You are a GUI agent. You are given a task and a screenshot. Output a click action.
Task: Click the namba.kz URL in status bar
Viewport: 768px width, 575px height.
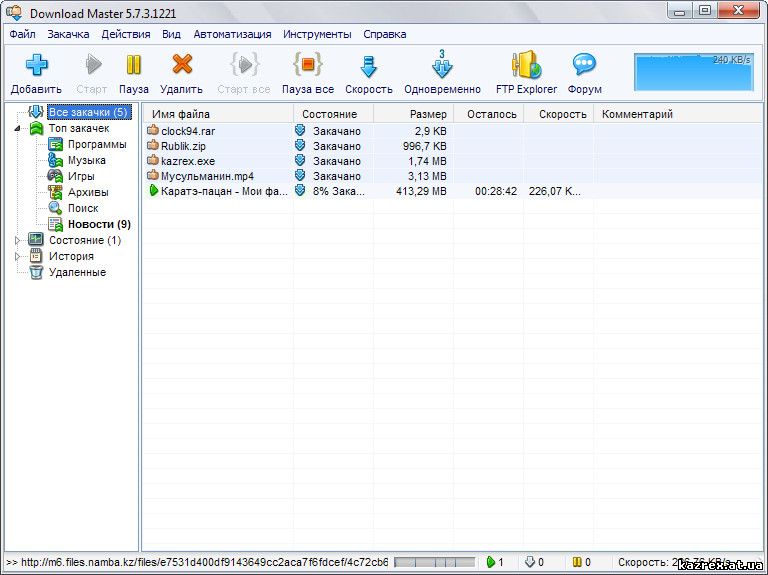click(205, 562)
